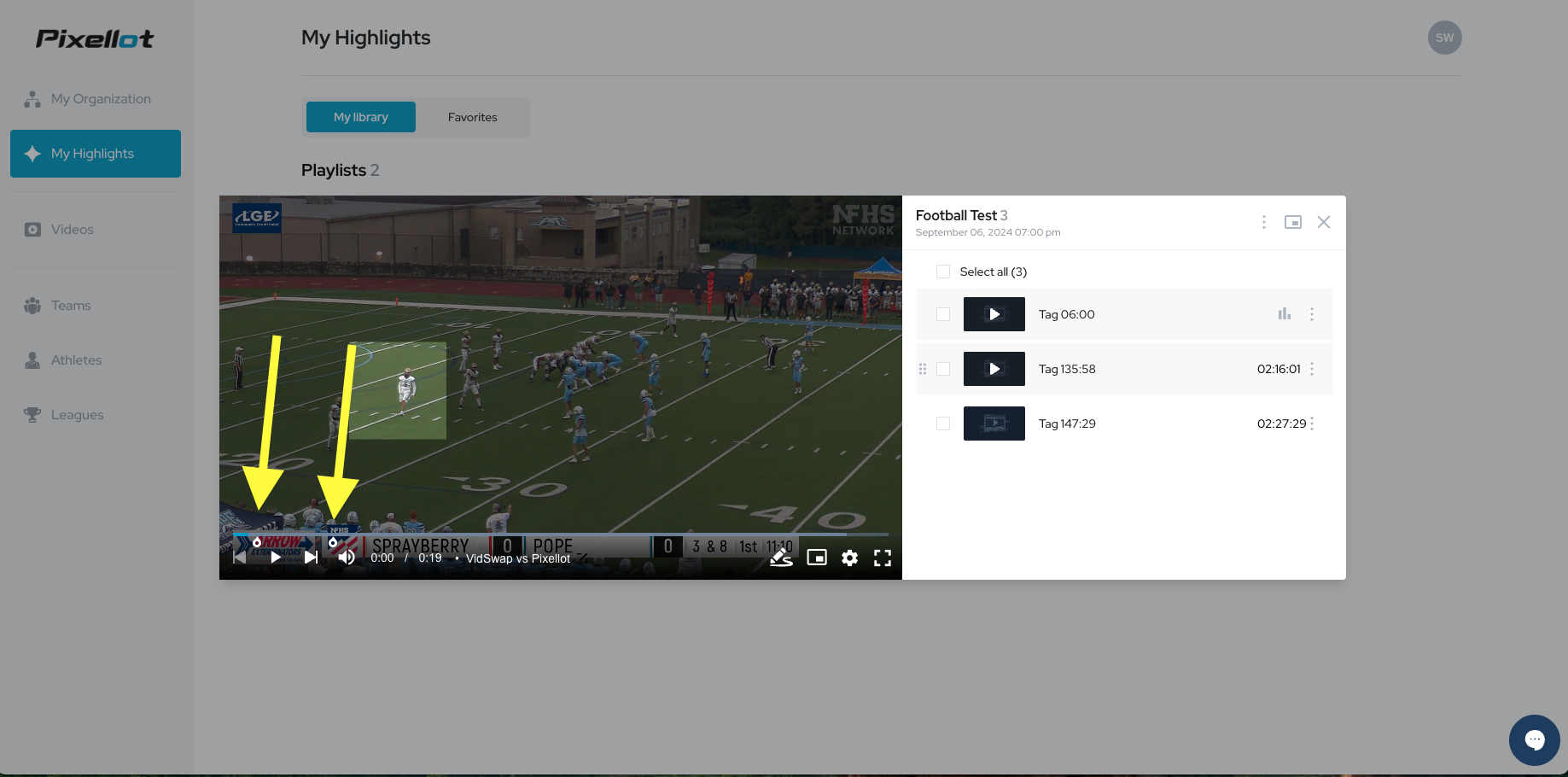Click the 02:27:29 timestamp
The height and width of the screenshot is (777, 1568).
[1281, 424]
